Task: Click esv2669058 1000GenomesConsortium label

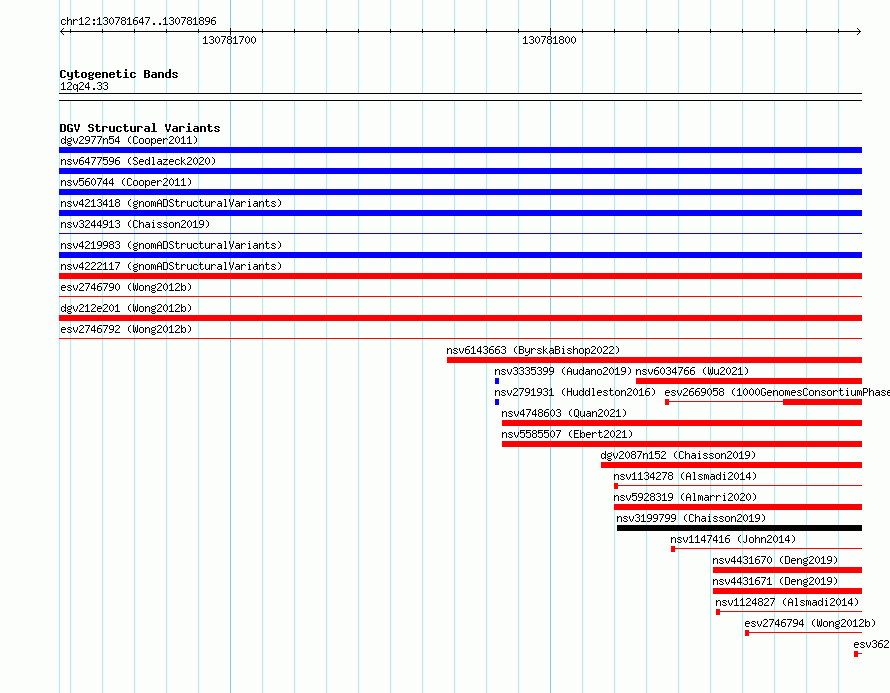Action: (x=776, y=392)
